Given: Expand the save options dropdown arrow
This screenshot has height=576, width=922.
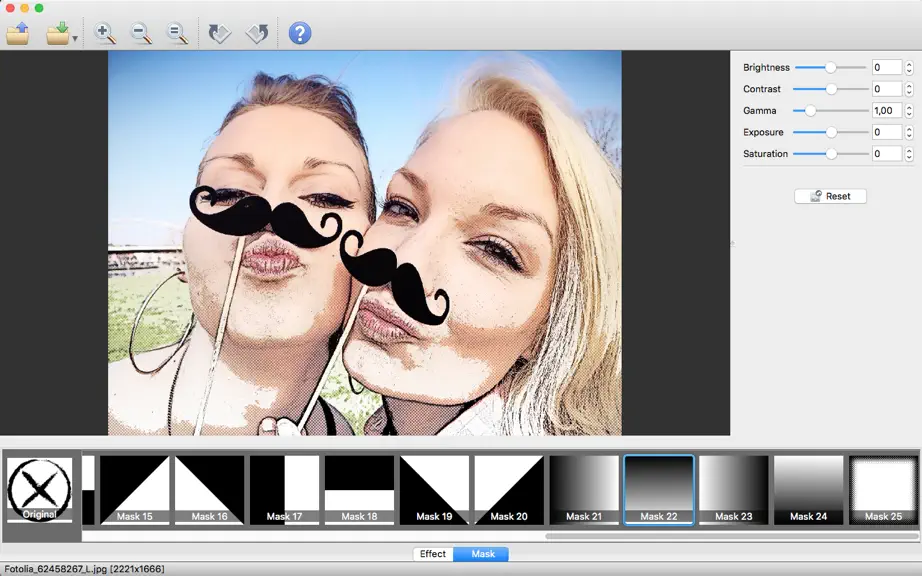Looking at the screenshot, I should point(75,39).
